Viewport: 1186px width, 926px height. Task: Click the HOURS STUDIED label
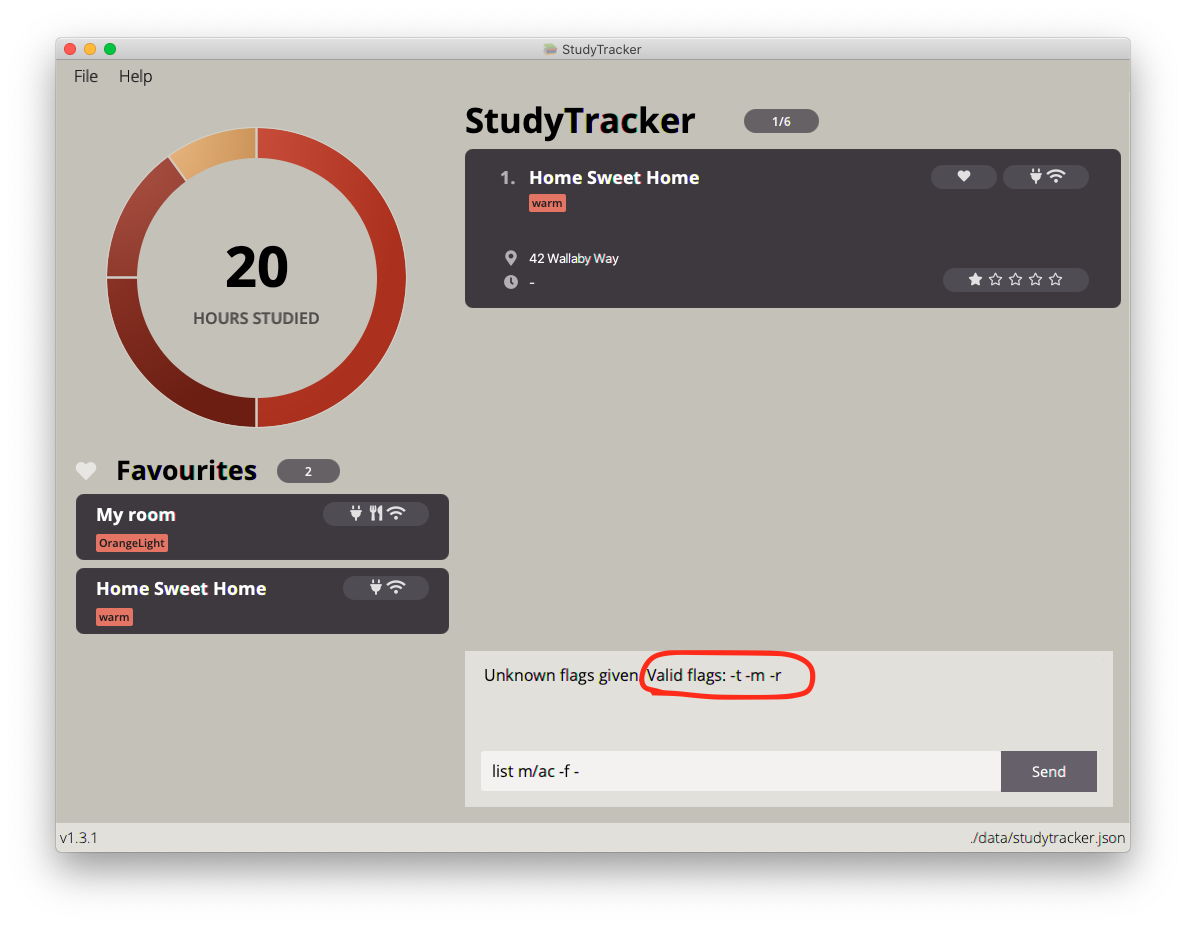point(256,319)
